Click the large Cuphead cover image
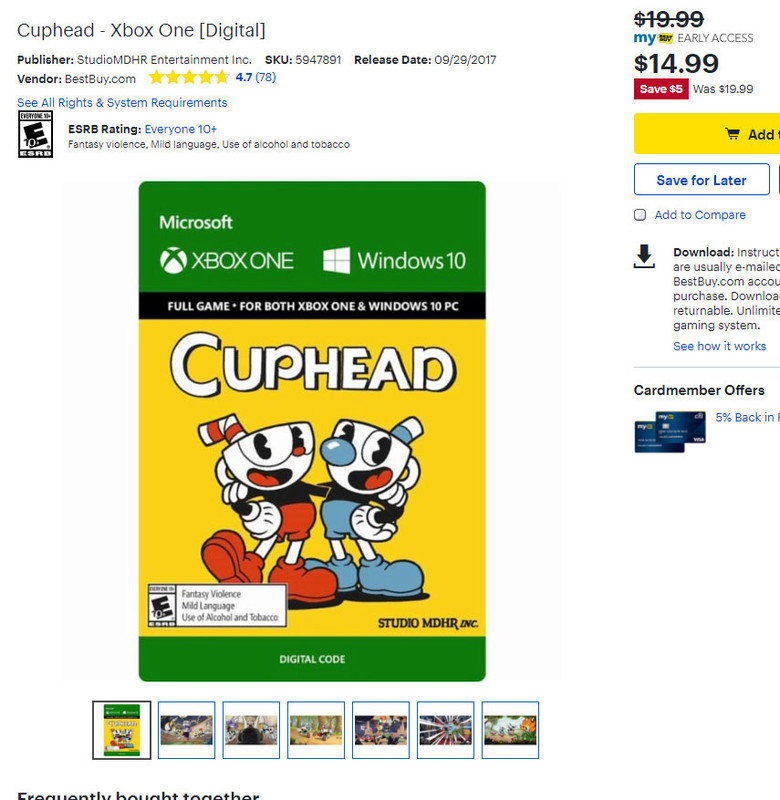The image size is (780, 800). tap(312, 431)
